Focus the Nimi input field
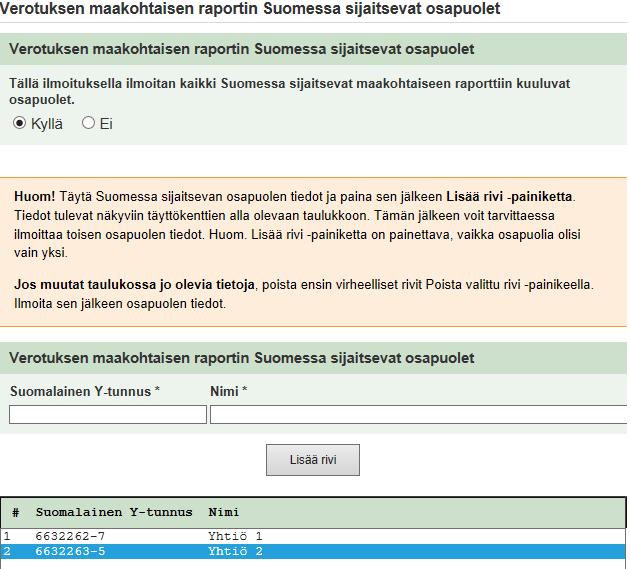This screenshot has width=630, height=569. pyautogui.click(x=419, y=414)
